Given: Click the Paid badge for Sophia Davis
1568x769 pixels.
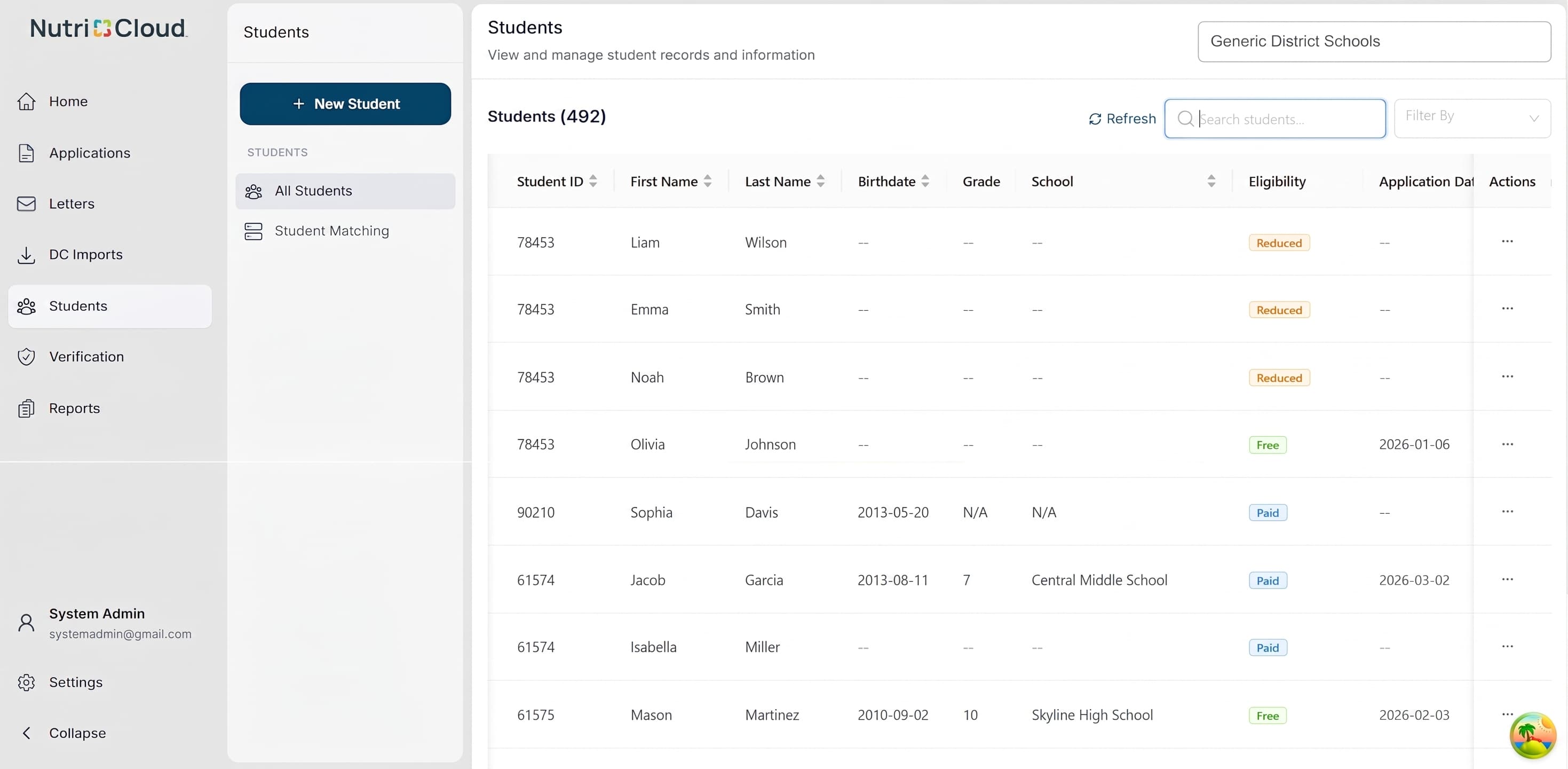Looking at the screenshot, I should [1268, 513].
